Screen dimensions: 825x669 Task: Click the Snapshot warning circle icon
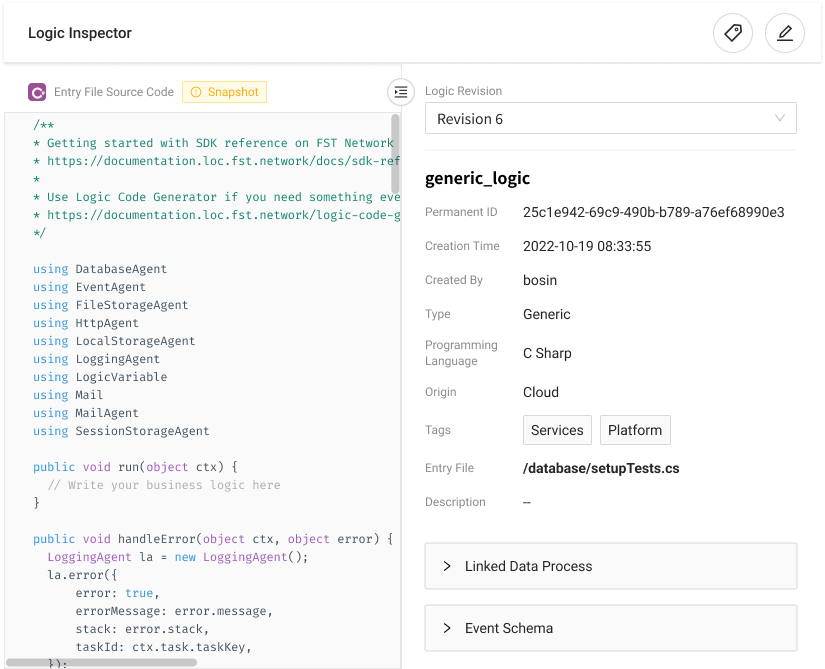[196, 92]
